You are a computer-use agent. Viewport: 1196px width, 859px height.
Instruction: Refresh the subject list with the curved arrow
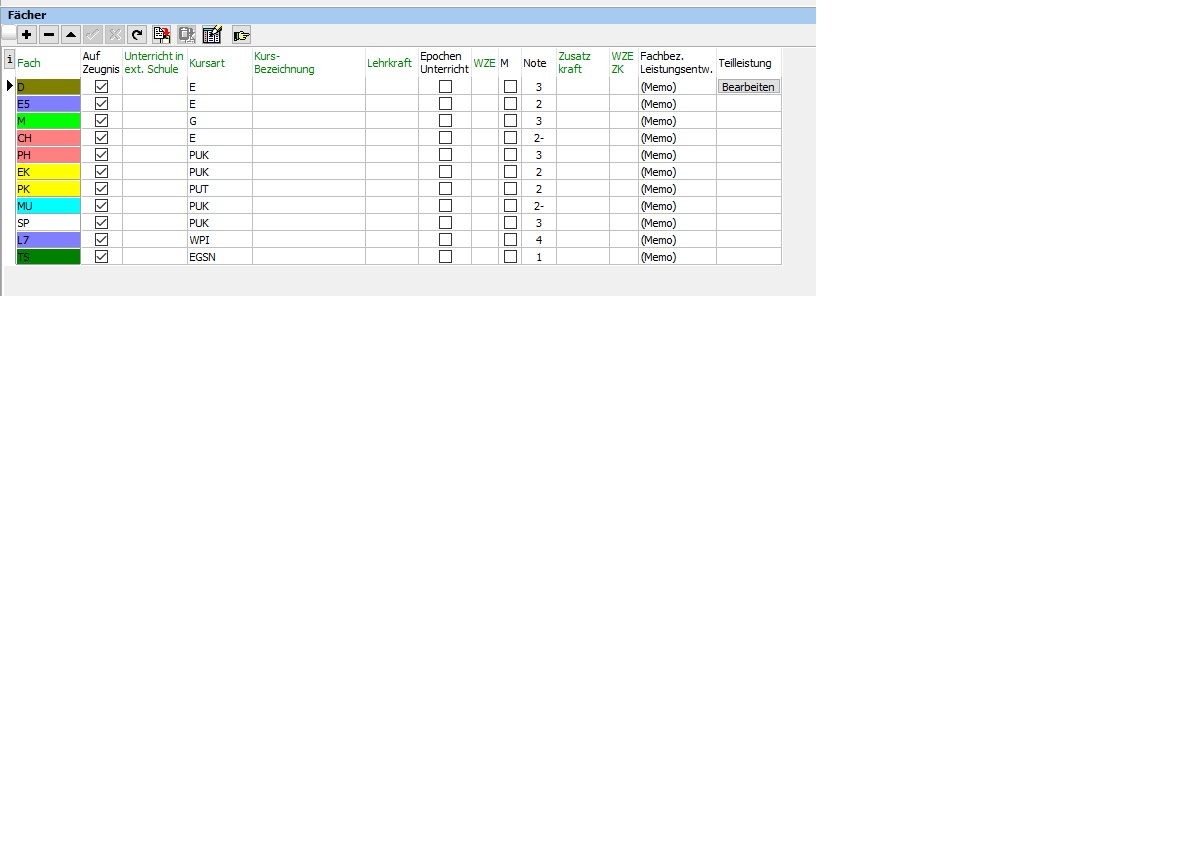[x=137, y=34]
